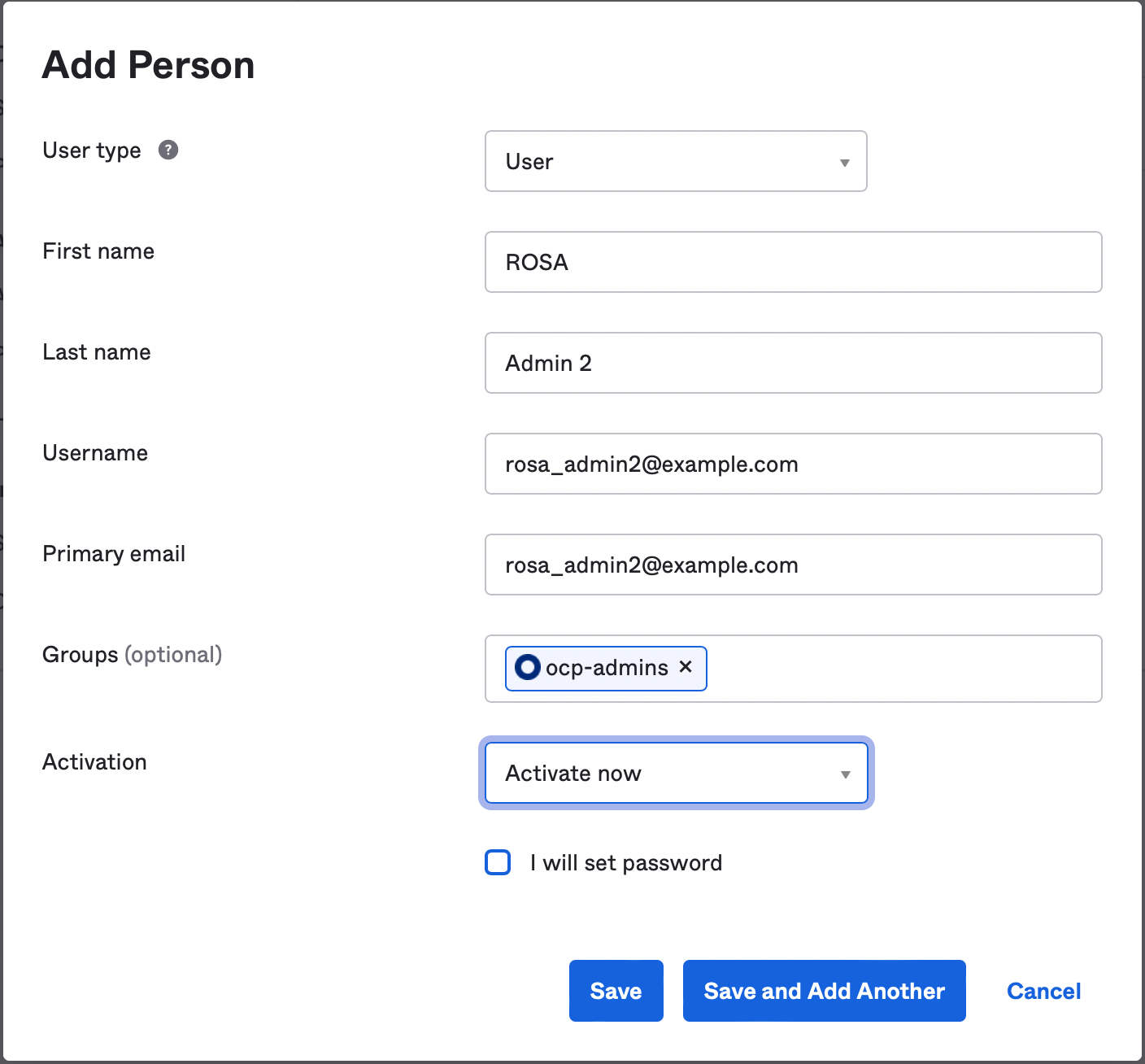This screenshot has width=1145, height=1064.
Task: Click the Username email field
Action: 793,464
